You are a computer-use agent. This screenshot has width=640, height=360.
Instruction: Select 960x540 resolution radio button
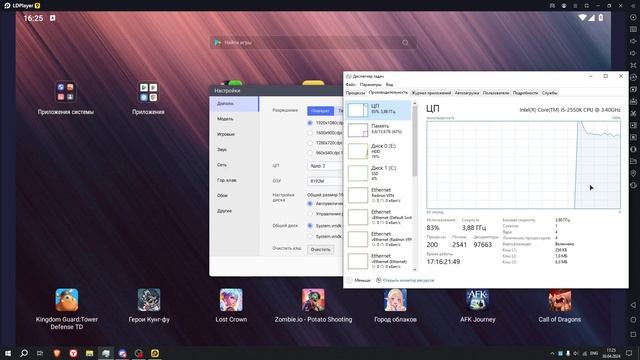pos(310,153)
